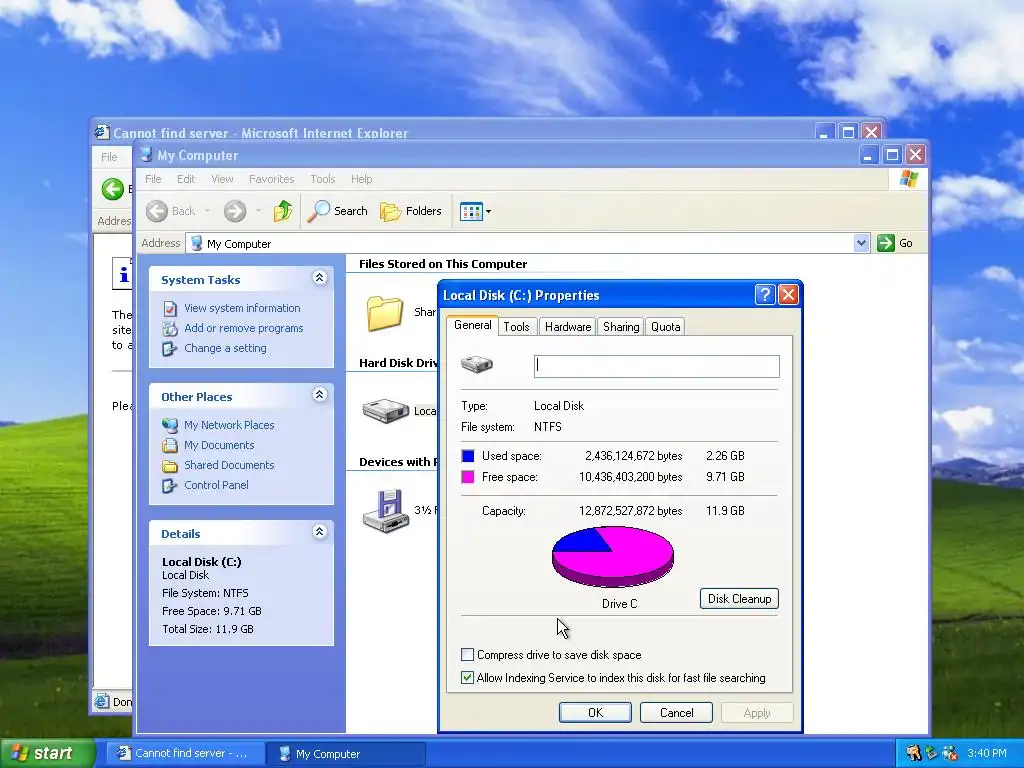Open the Edit menu in My Computer
Screen dimensions: 1024x768
[185, 179]
